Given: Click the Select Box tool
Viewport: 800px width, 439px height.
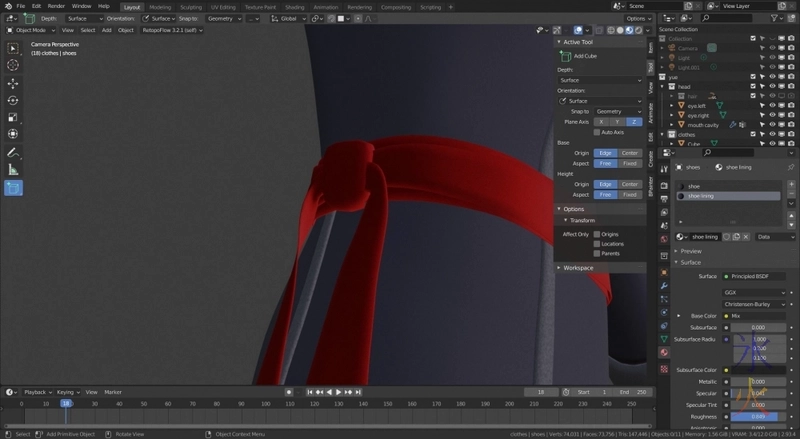Looking at the screenshot, I should coord(13,47).
